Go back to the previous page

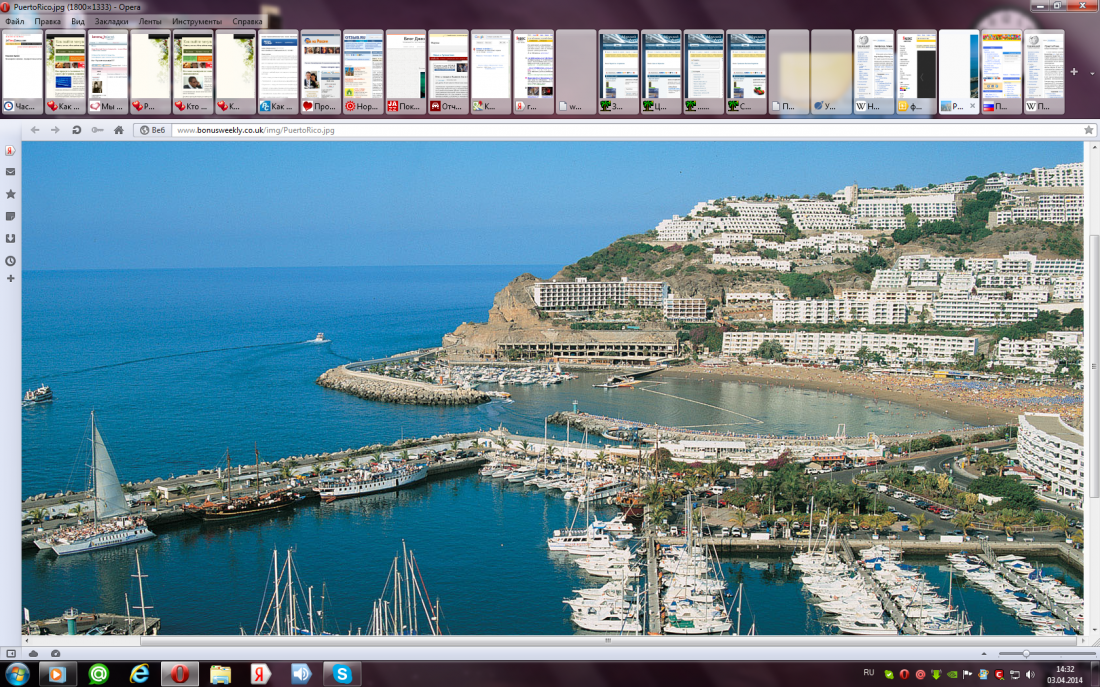point(36,129)
